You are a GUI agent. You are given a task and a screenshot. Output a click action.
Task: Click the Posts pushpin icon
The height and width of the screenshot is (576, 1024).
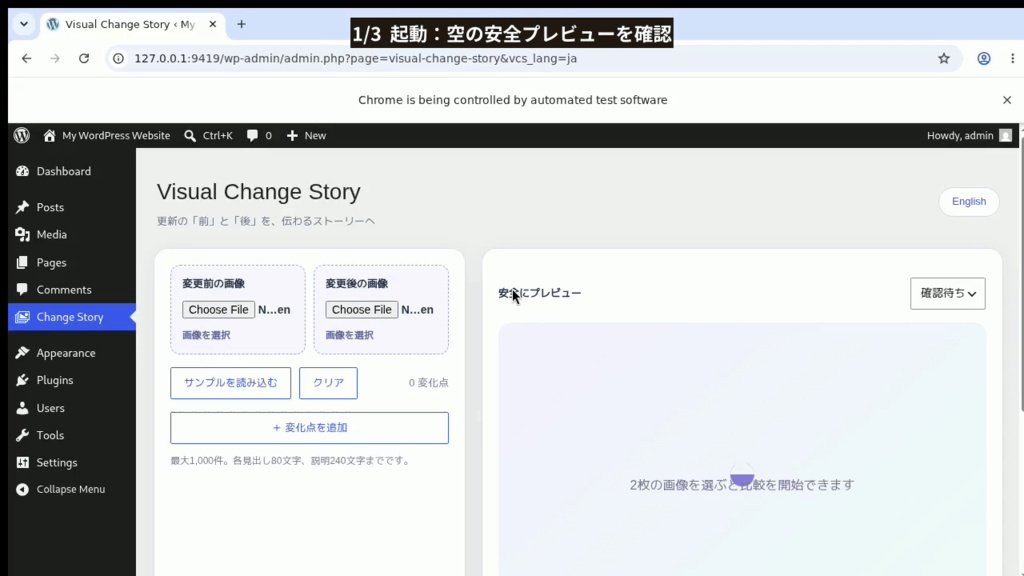tap(22, 207)
